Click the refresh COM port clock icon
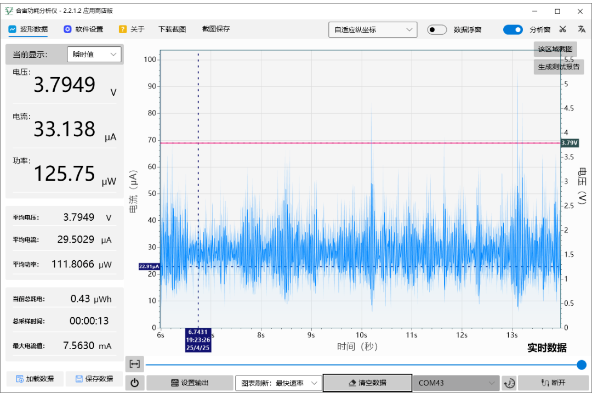Screen dimensions: 595x398 point(509,383)
